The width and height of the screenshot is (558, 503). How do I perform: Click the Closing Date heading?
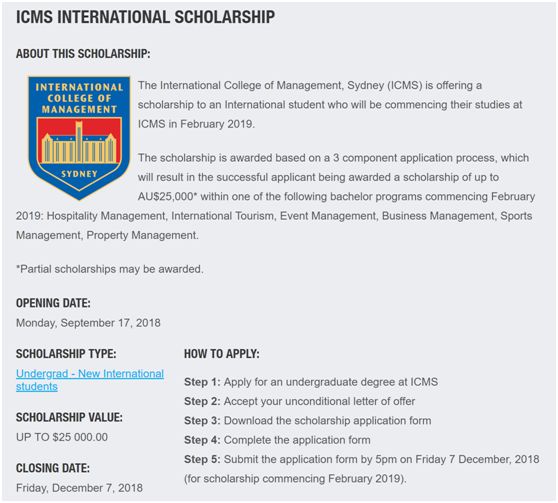53,468
